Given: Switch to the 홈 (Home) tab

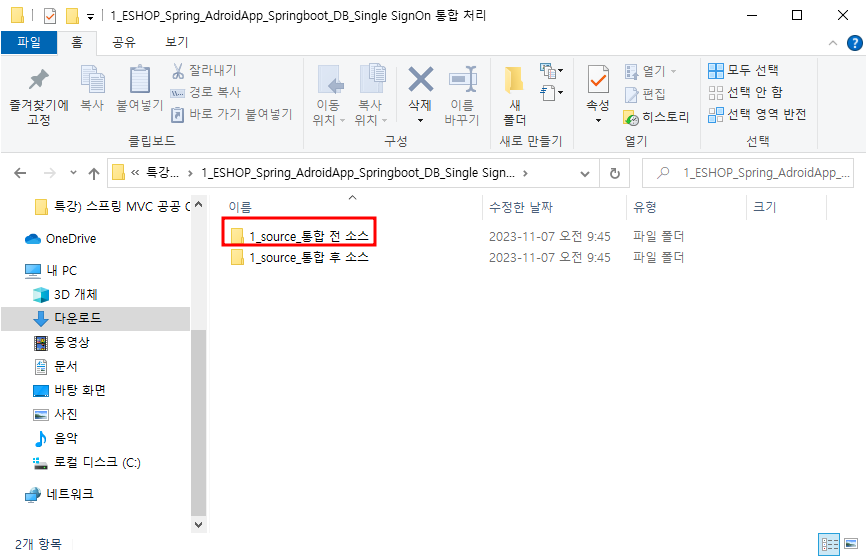Looking at the screenshot, I should [77, 43].
